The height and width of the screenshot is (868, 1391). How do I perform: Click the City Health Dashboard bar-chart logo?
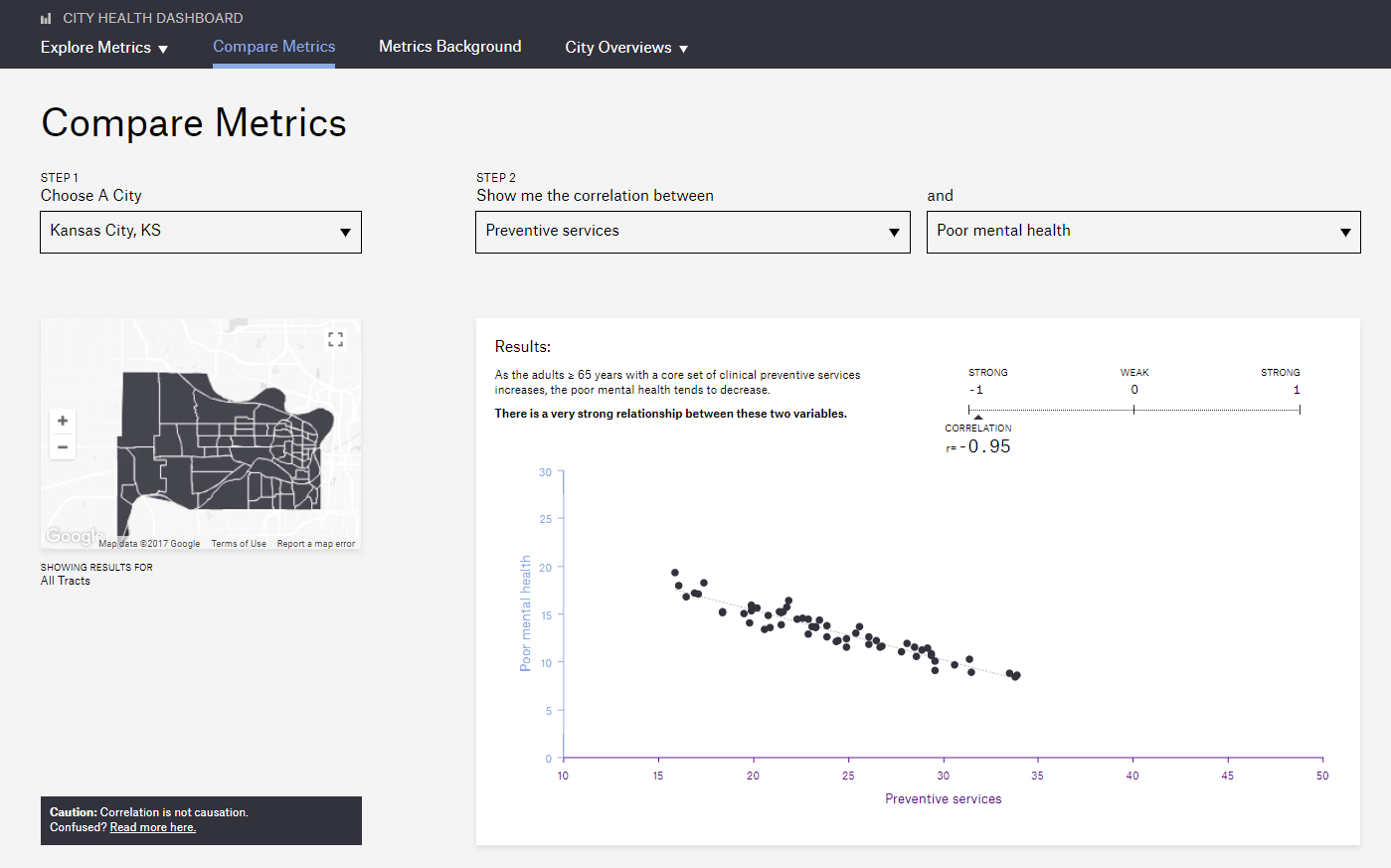(x=46, y=18)
